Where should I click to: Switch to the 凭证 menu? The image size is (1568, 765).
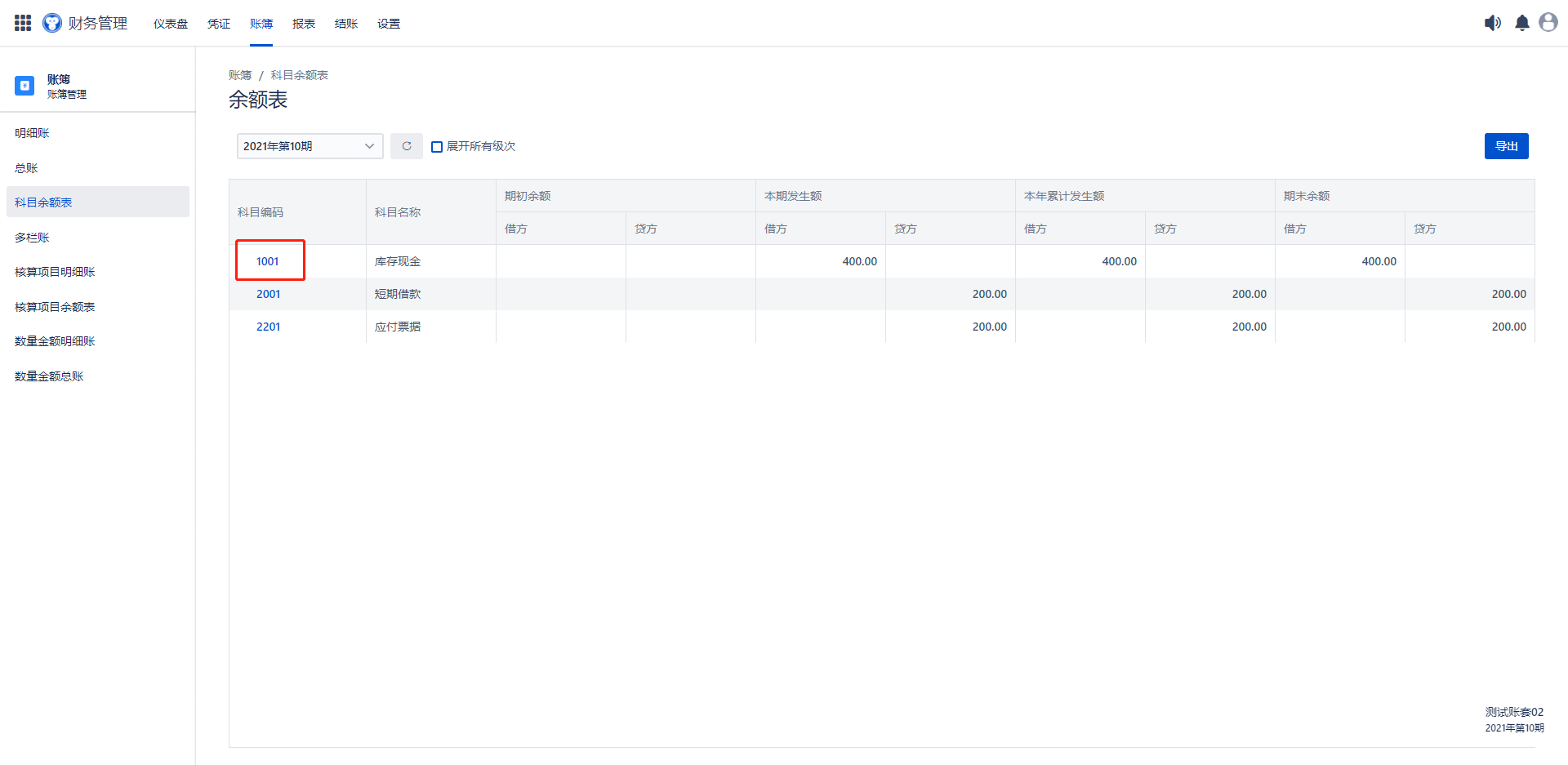(x=219, y=24)
